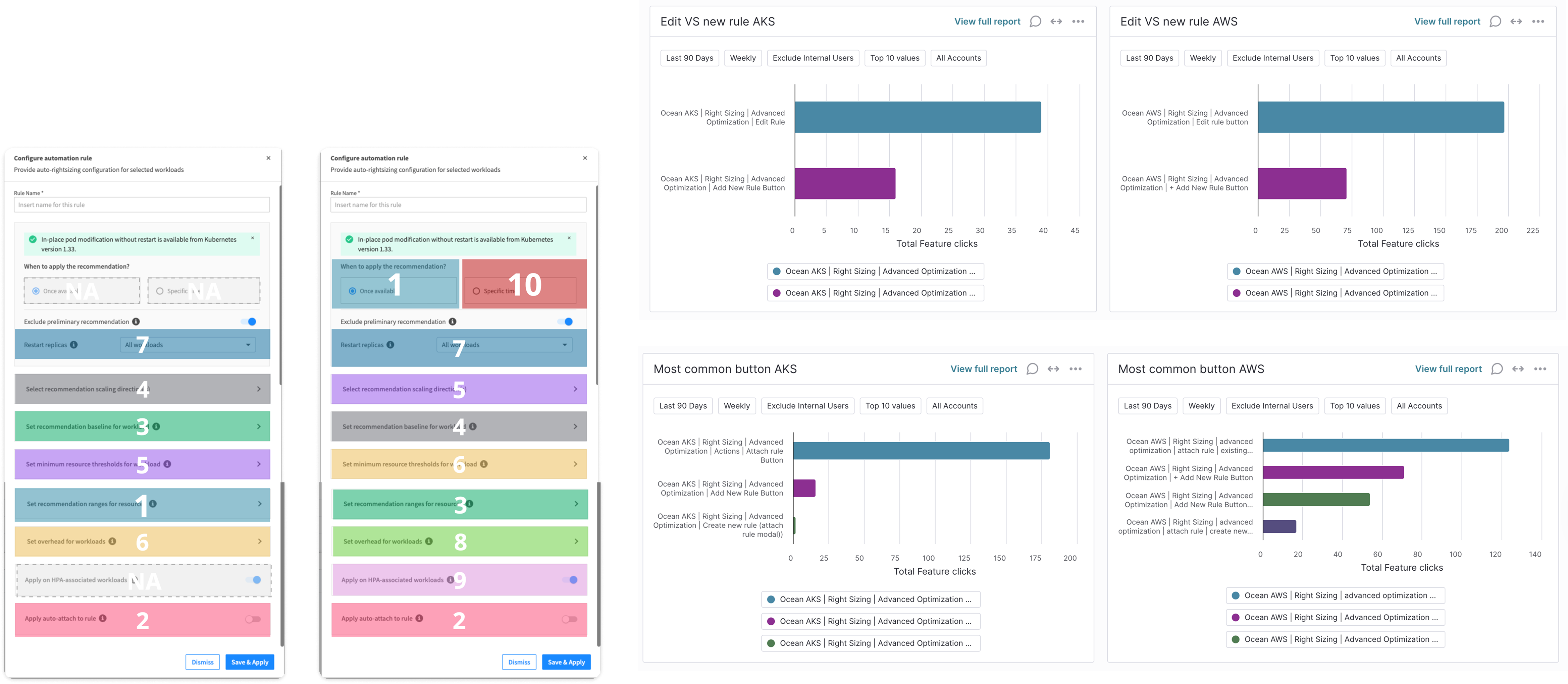The height and width of the screenshot is (684, 1568).
Task: Select the Weekly filter chip on Edit VS new rule AKS
Action: (x=743, y=58)
